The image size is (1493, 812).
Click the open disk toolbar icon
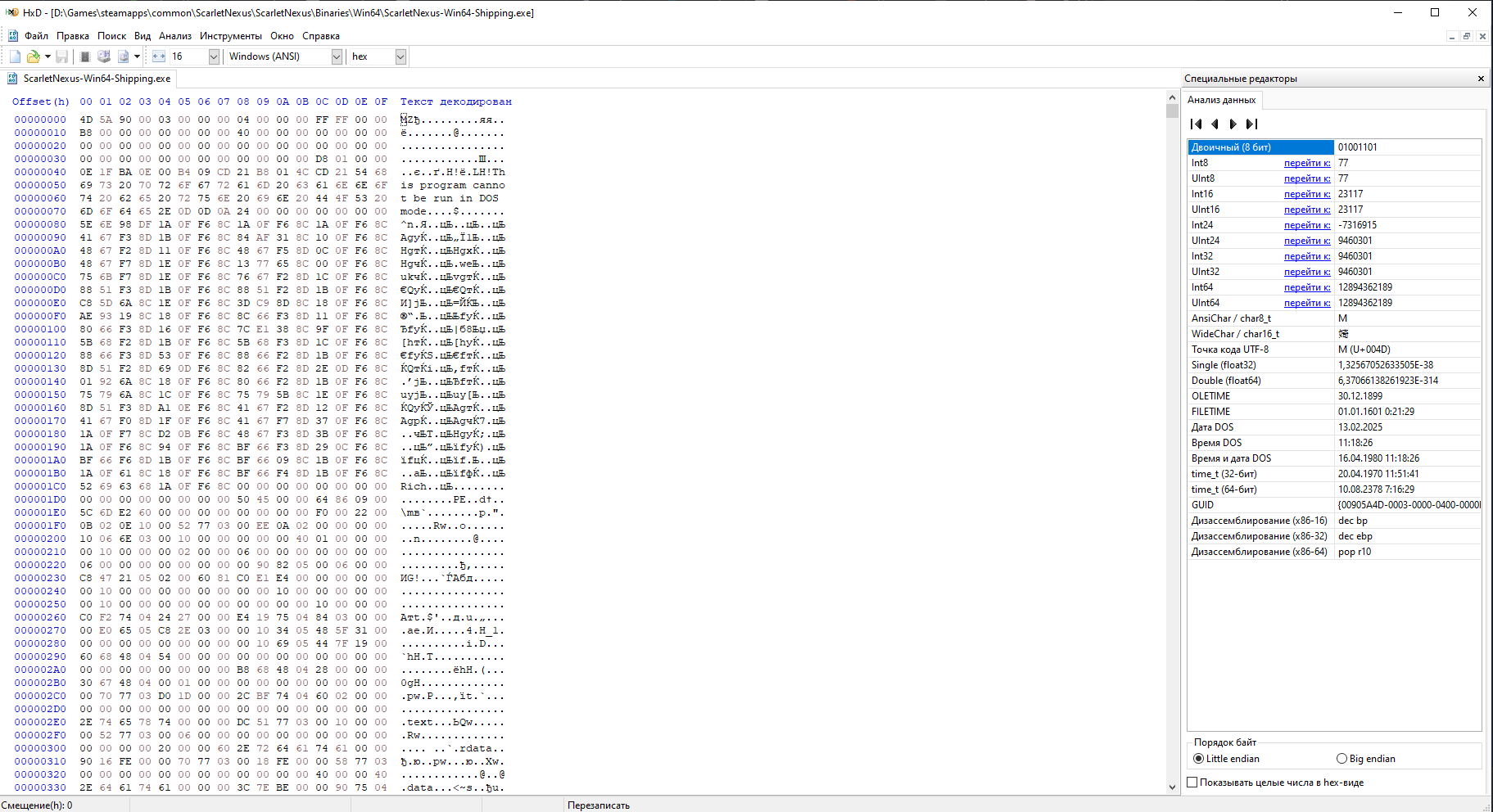(x=104, y=56)
